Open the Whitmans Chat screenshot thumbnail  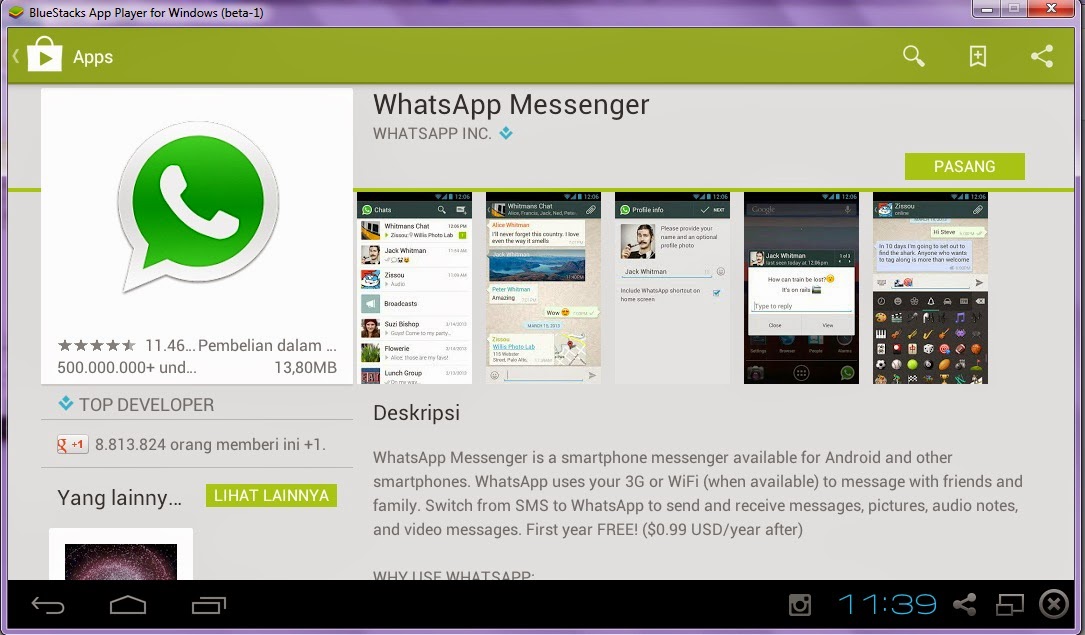tap(543, 288)
